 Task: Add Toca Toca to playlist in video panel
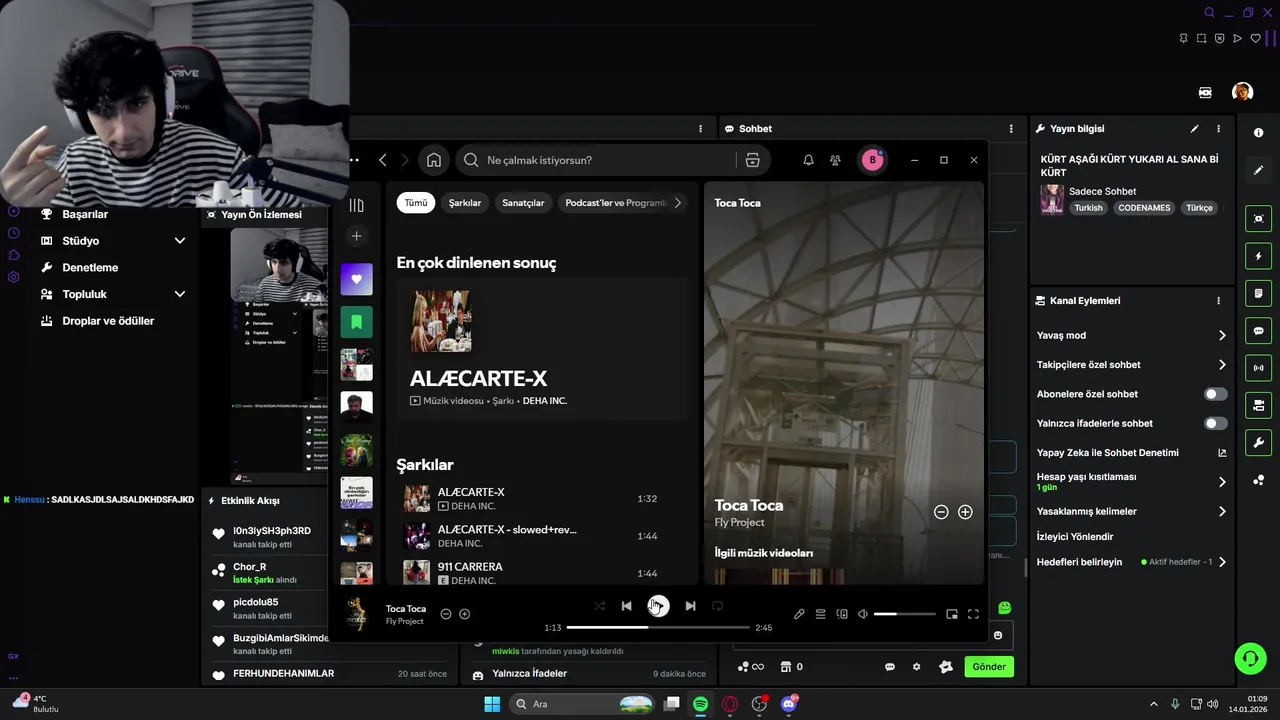pyautogui.click(x=965, y=512)
